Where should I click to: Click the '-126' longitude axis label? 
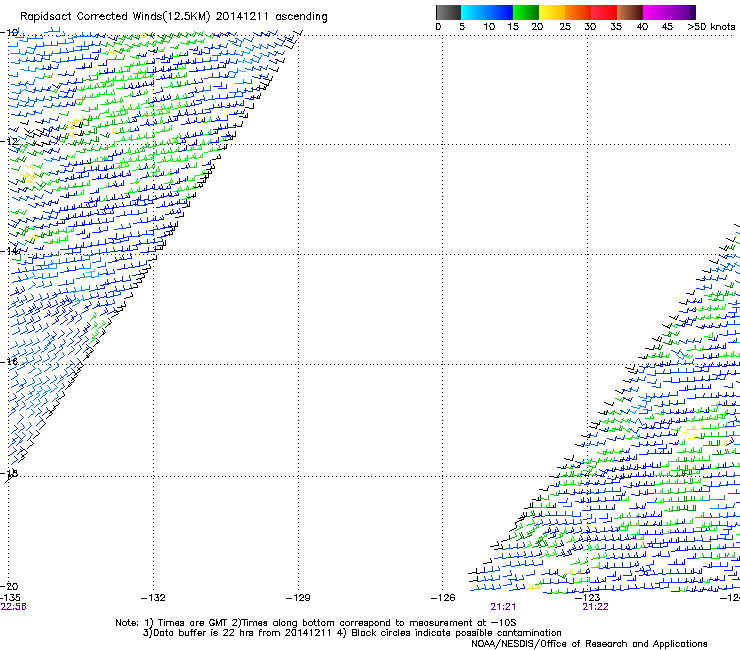click(443, 598)
